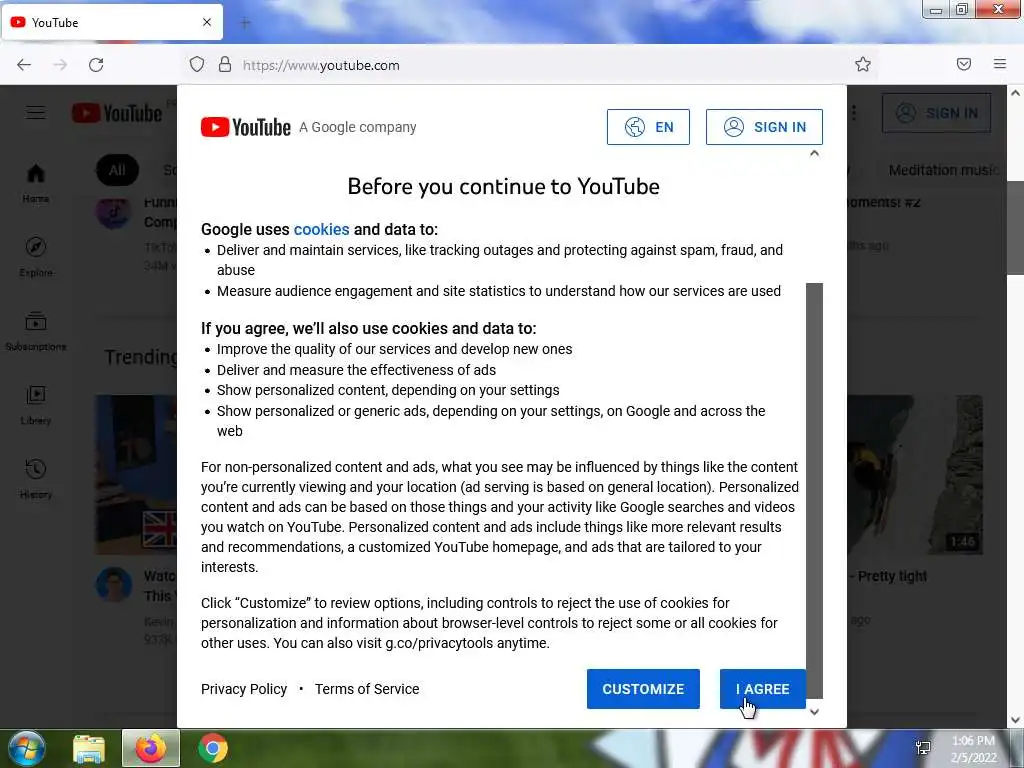Open Subscriptions in the YouTube sidebar
The height and width of the screenshot is (768, 1024).
coord(36,331)
